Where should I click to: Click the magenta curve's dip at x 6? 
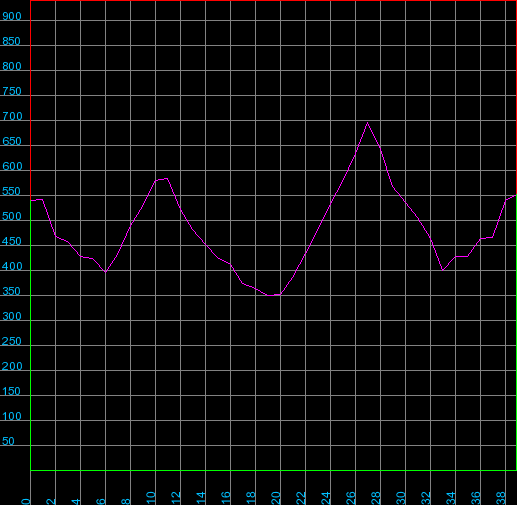coord(105,272)
